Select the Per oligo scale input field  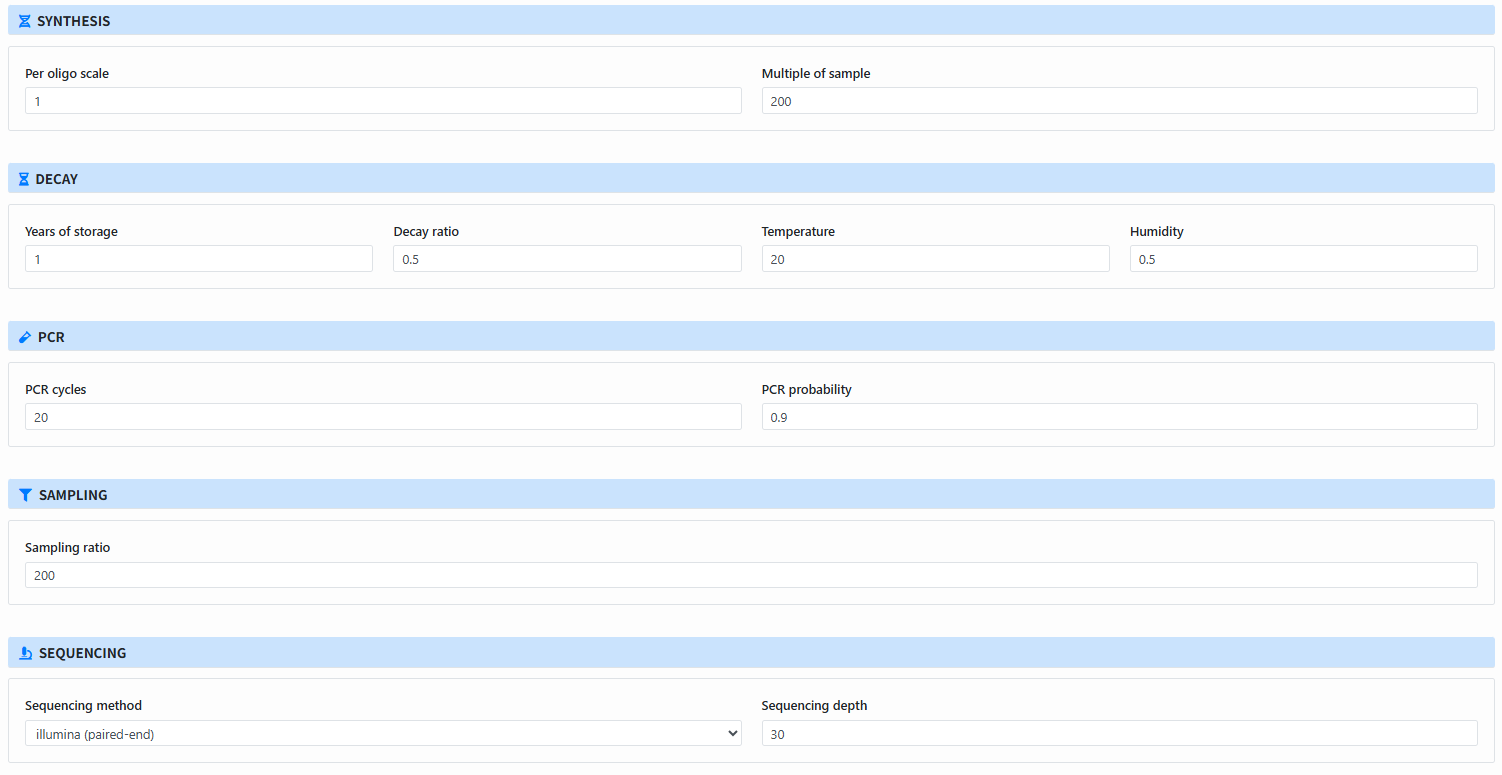(x=383, y=100)
